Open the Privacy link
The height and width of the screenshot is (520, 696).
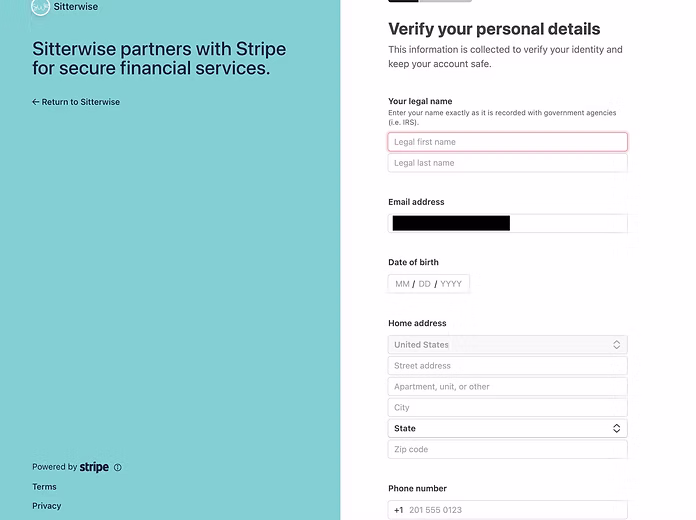(46, 506)
